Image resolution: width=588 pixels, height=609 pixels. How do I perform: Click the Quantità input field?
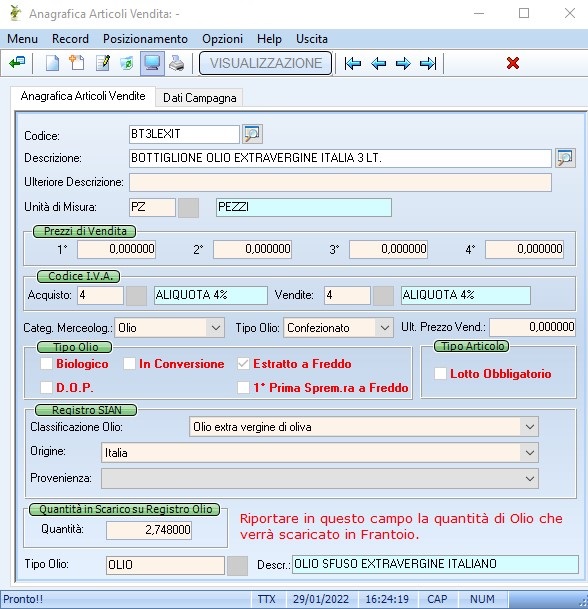click(149, 530)
